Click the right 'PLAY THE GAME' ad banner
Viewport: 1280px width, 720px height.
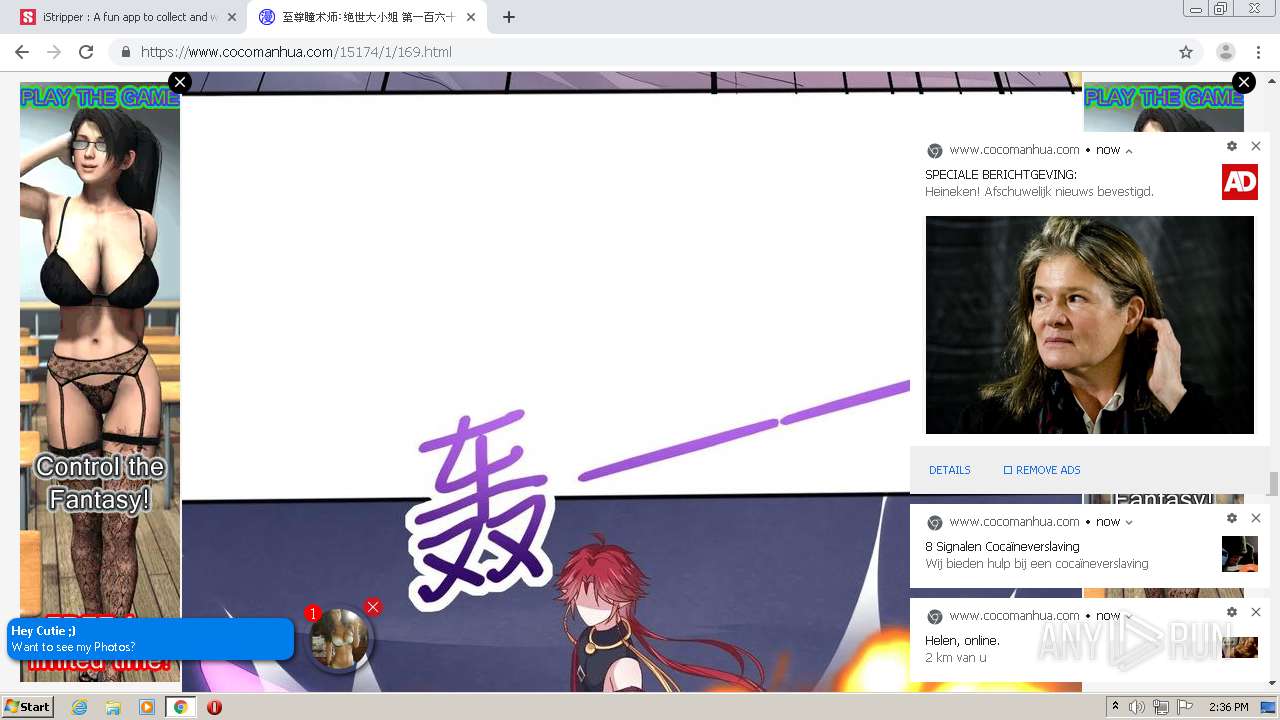1164,107
